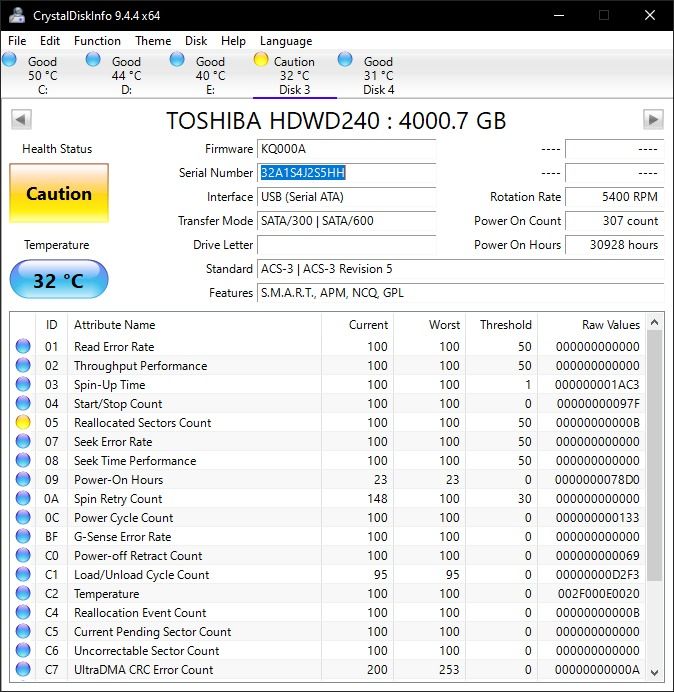674x692 pixels.
Task: Click the Serial Number field
Action: [x=346, y=173]
